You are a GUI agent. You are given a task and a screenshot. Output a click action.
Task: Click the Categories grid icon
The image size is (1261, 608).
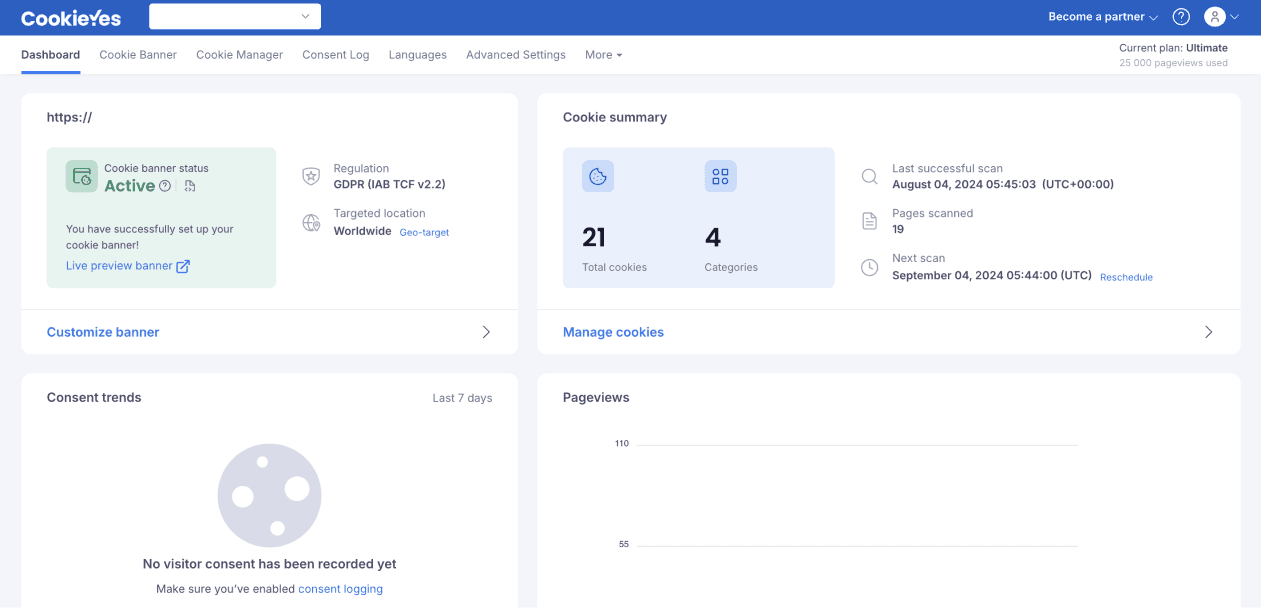pyautogui.click(x=720, y=176)
